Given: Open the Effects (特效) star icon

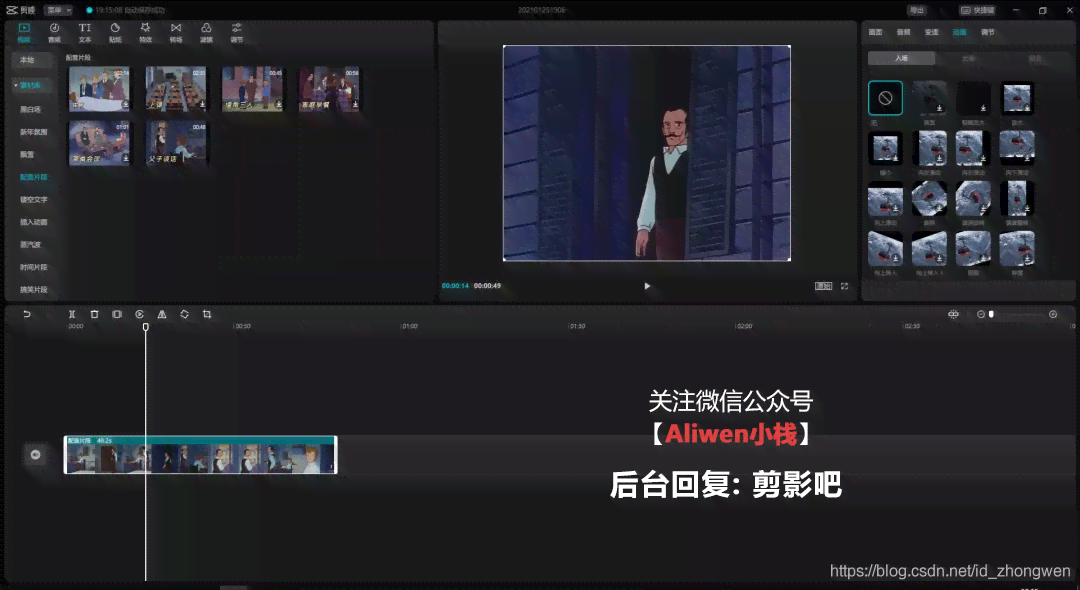Looking at the screenshot, I should pyautogui.click(x=145, y=28).
